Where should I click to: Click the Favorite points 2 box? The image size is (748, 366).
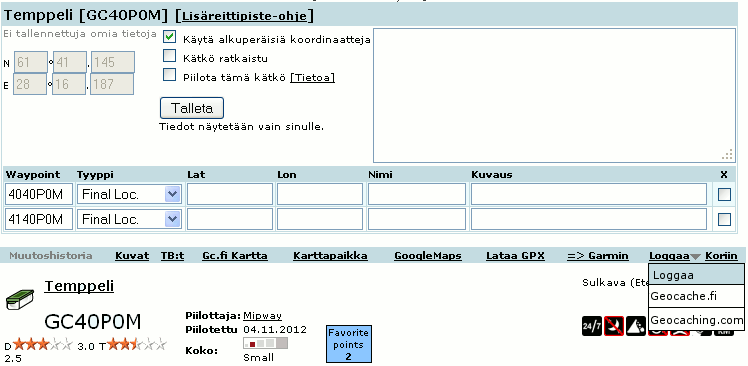point(349,344)
